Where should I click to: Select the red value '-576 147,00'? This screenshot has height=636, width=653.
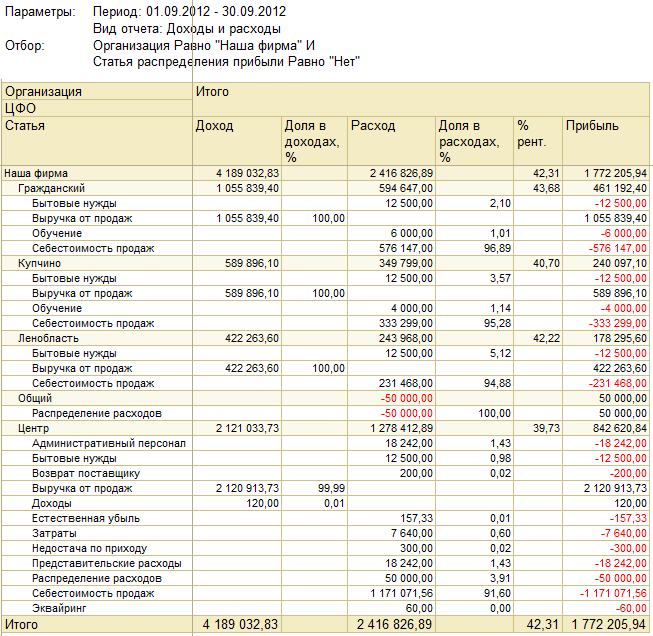[618, 248]
